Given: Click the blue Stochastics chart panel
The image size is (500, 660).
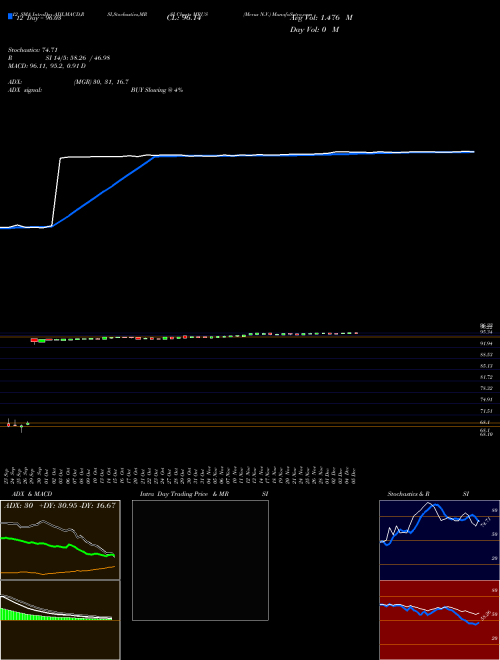Looking at the screenshot, I should [439, 540].
